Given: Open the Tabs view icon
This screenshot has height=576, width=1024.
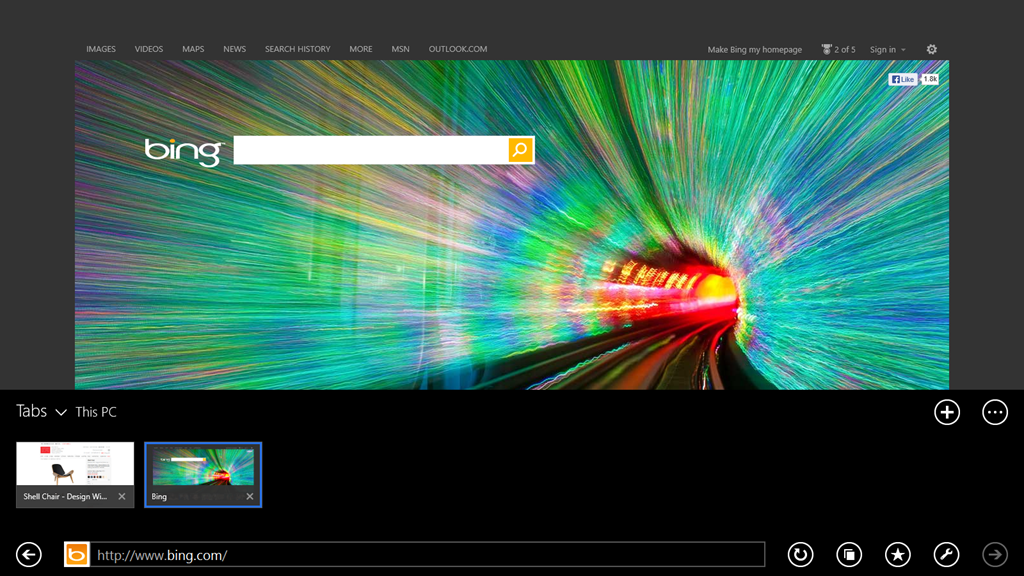Looking at the screenshot, I should 849,554.
